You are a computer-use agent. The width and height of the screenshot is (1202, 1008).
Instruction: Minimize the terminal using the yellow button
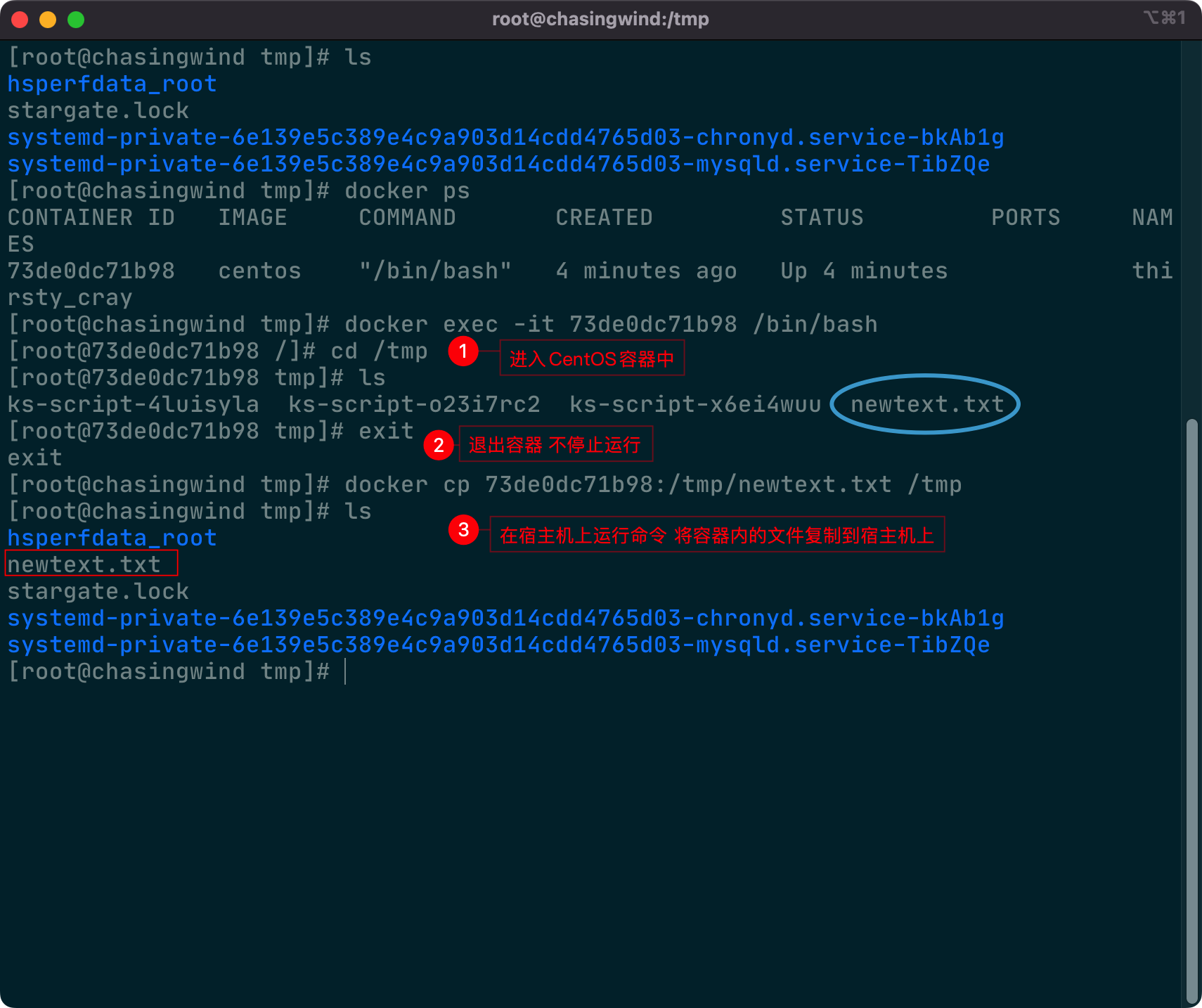(x=48, y=20)
